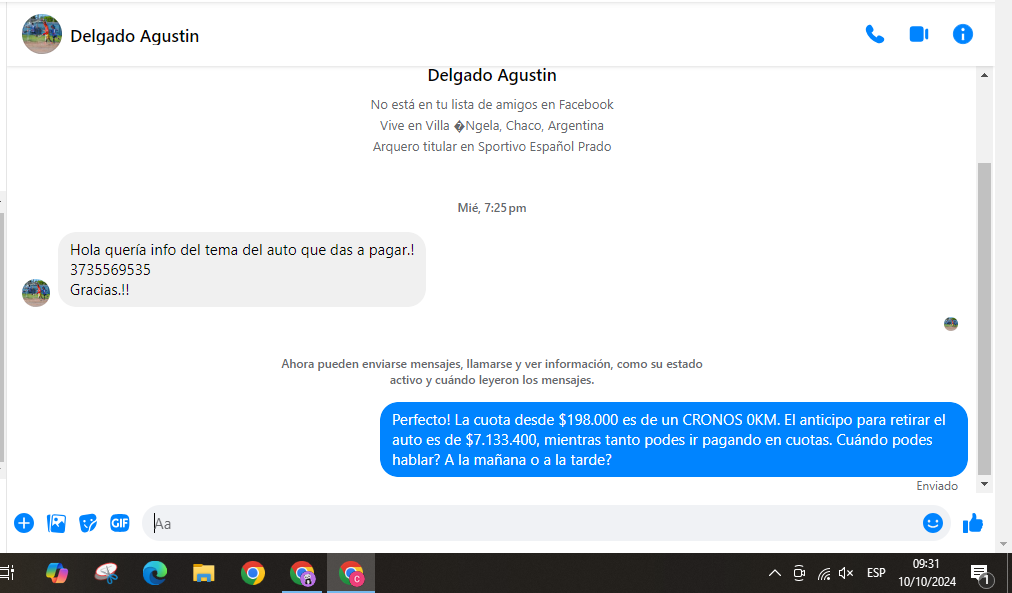Click sender avatar next to received message
This screenshot has height=593, width=1012.
coord(36,293)
